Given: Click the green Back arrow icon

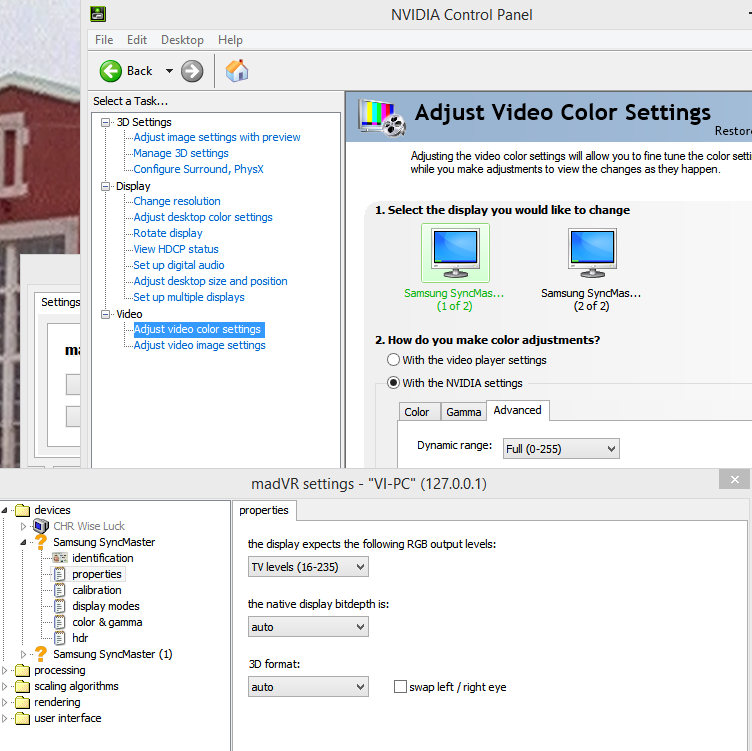Looking at the screenshot, I should [x=111, y=71].
